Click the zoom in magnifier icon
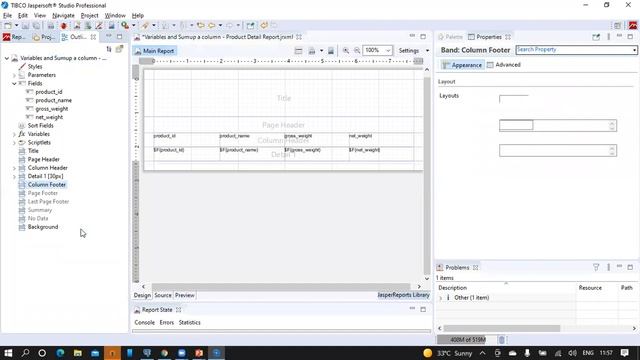The image size is (640, 360). (346, 51)
